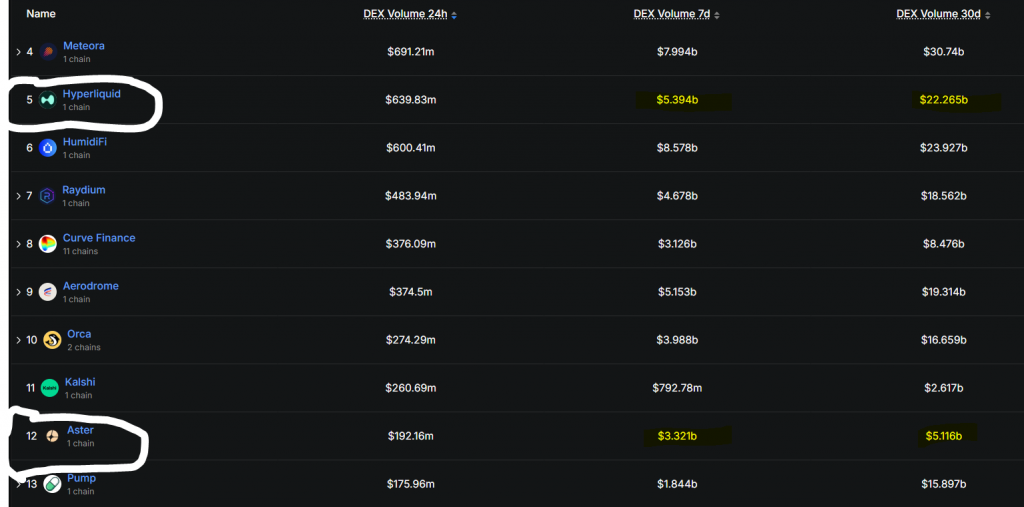The image size is (1024, 507).
Task: Click the Hyperliquid logo icon
Action: pos(48,100)
